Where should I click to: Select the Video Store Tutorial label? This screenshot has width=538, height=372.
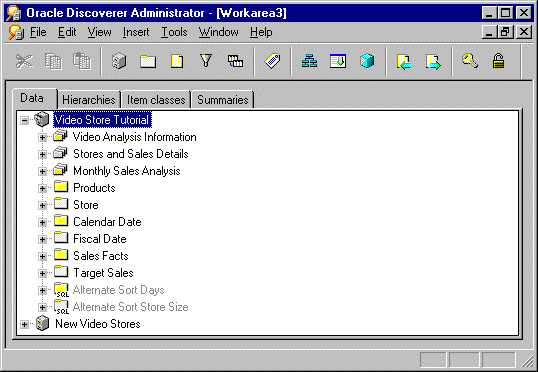click(x=102, y=120)
